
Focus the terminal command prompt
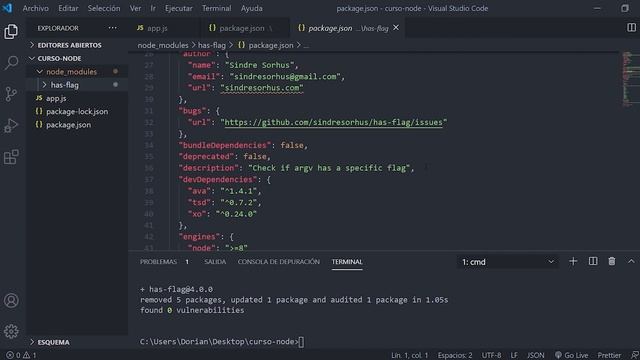[301, 342]
